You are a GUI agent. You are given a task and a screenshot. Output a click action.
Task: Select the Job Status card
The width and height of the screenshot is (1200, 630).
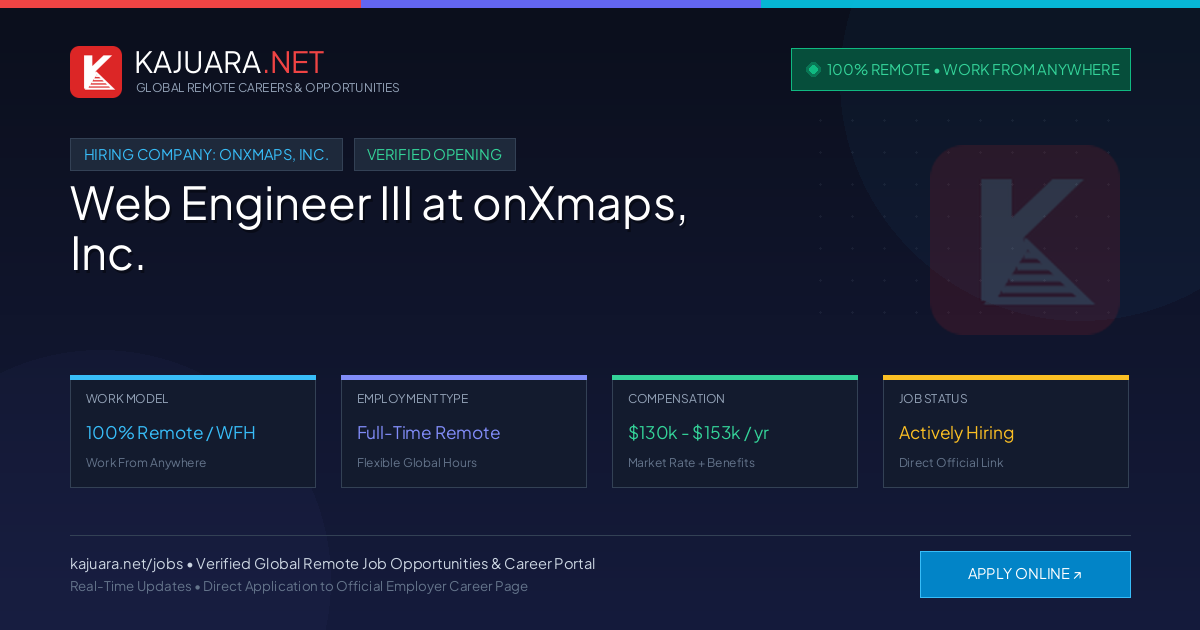[x=1006, y=431]
